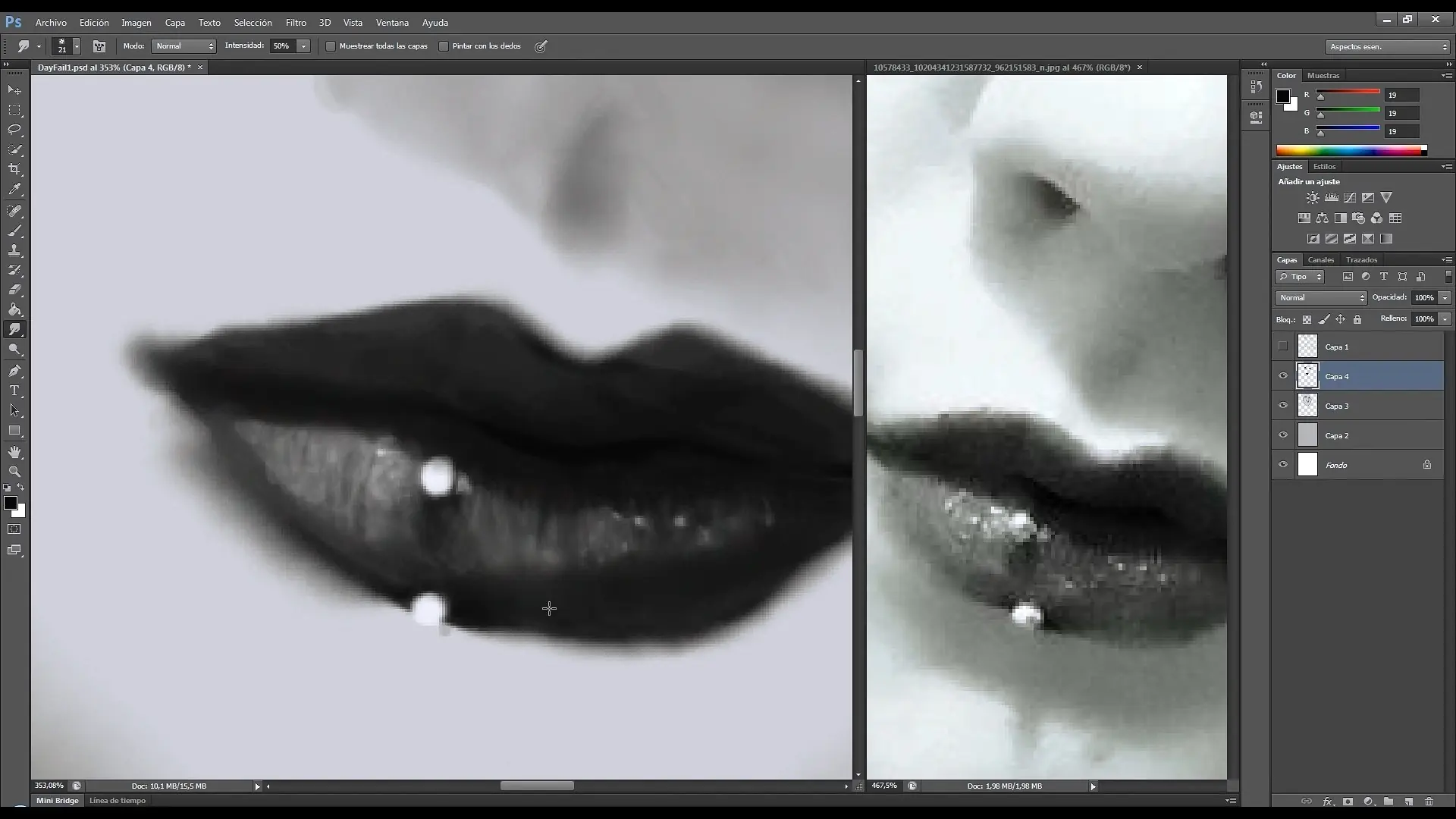Open the brush panel toggle icon
1456x819 pixels.
(99, 46)
